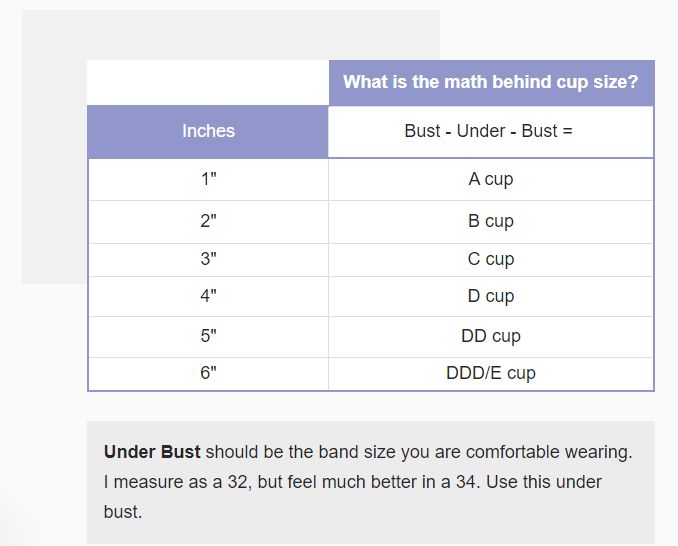Select the 3" inches cell

point(208,260)
